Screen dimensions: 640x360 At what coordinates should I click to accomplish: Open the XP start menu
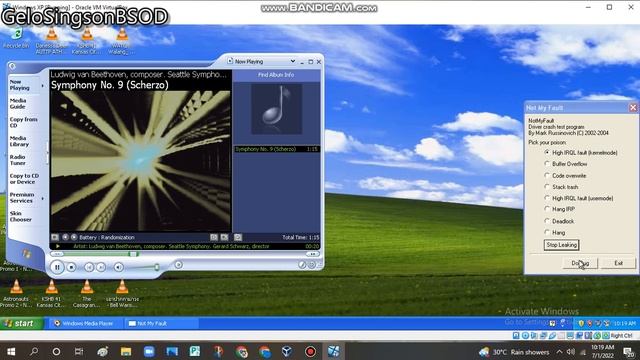21,323
